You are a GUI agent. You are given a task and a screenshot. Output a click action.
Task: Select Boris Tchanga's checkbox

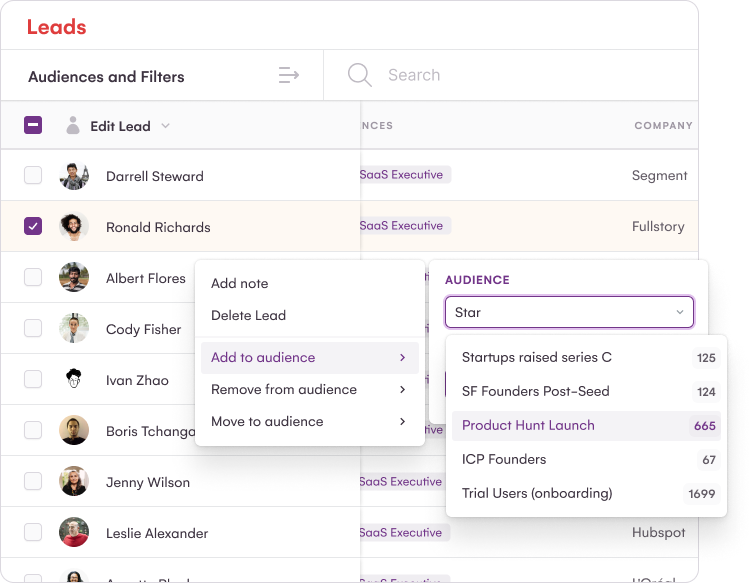click(x=33, y=430)
